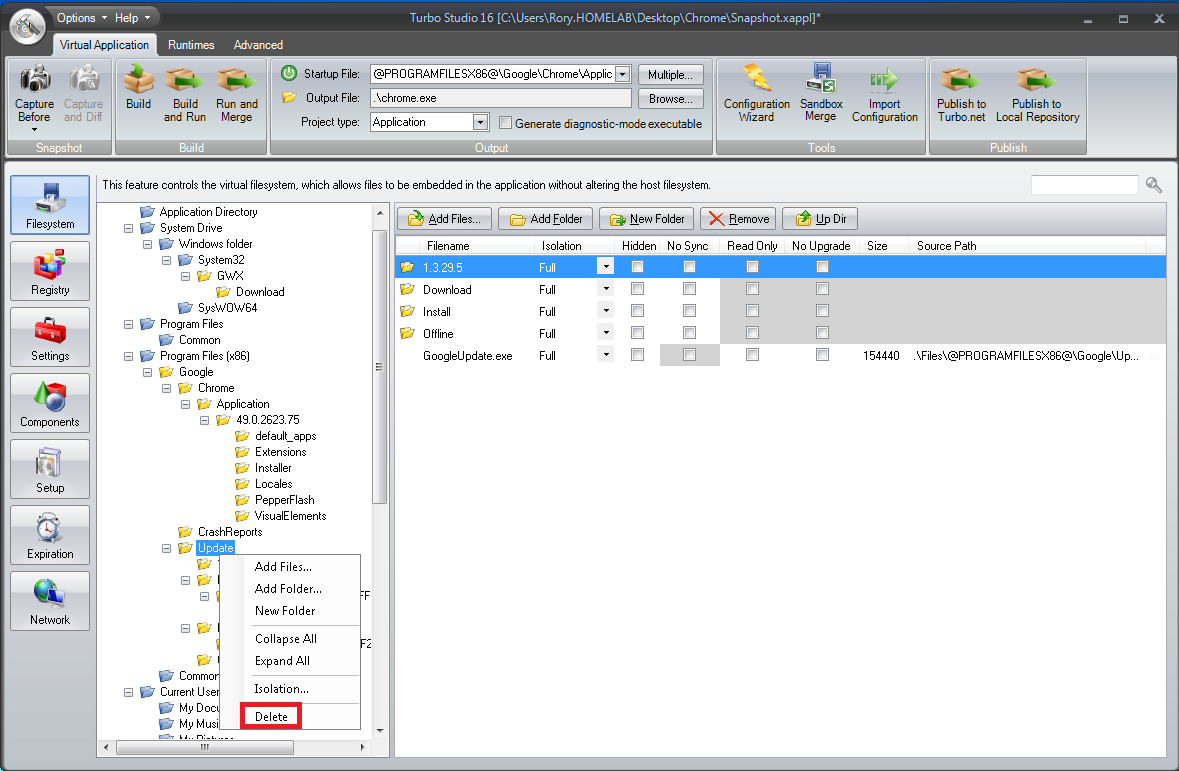The image size is (1179, 771).
Task: Click the search input field
Action: pos(1084,184)
